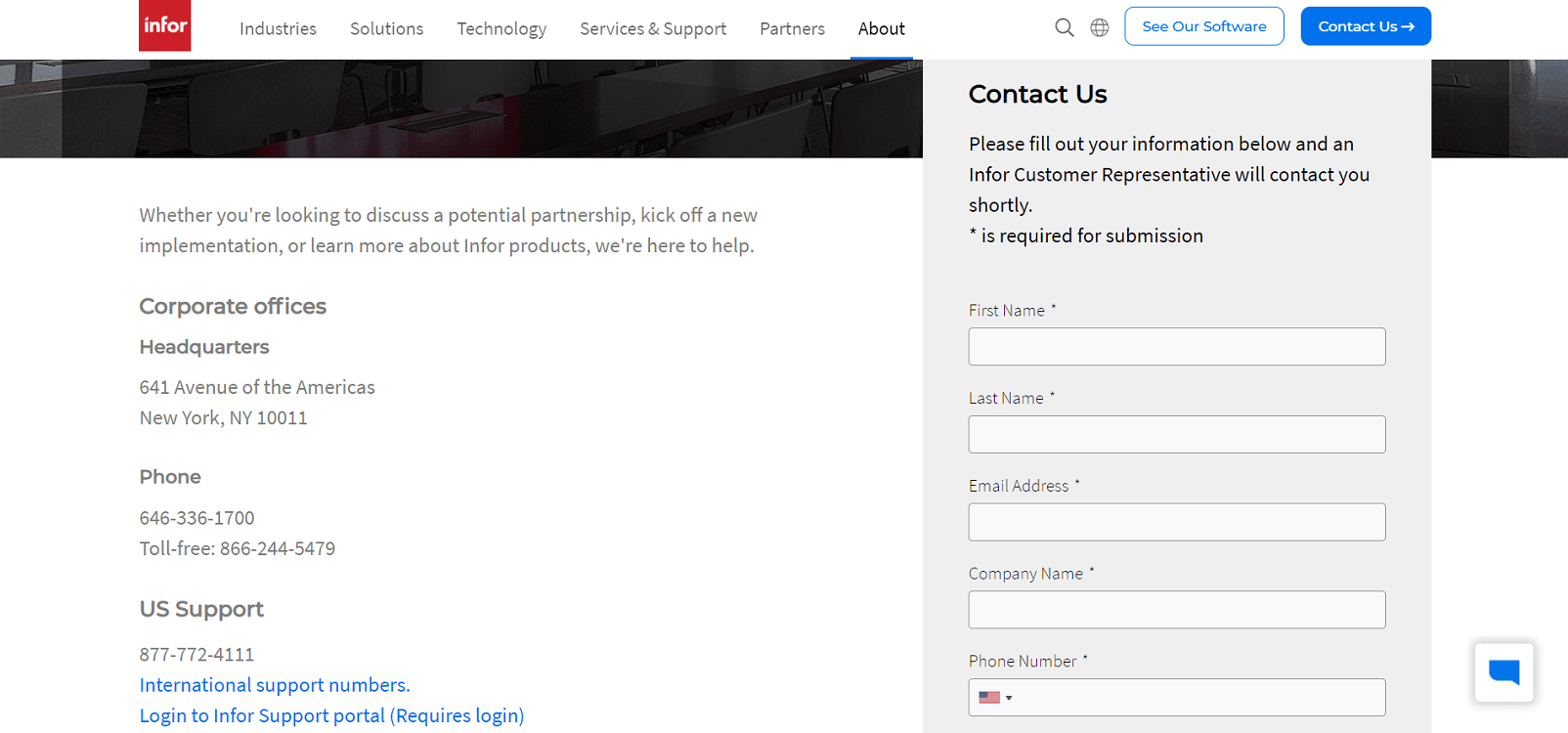The height and width of the screenshot is (733, 1568).
Task: Open the Industries menu
Action: coord(278,29)
